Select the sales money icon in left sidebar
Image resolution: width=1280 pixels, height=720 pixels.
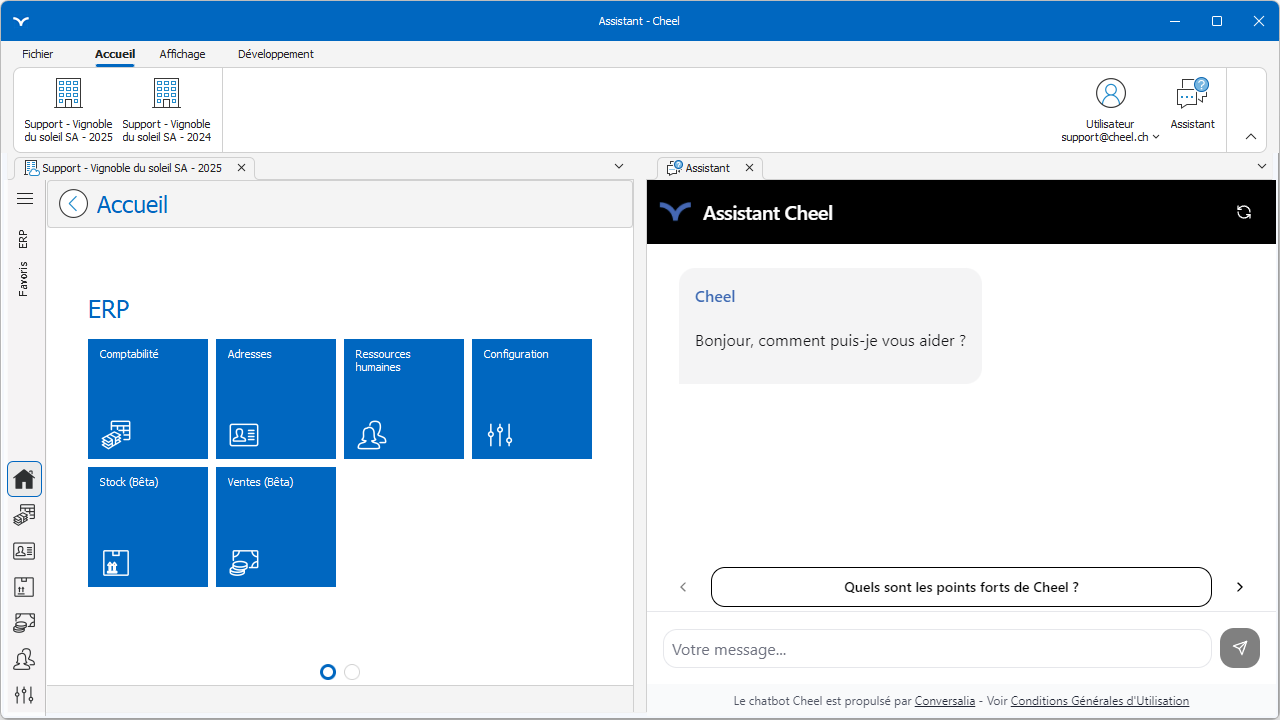tap(25, 623)
